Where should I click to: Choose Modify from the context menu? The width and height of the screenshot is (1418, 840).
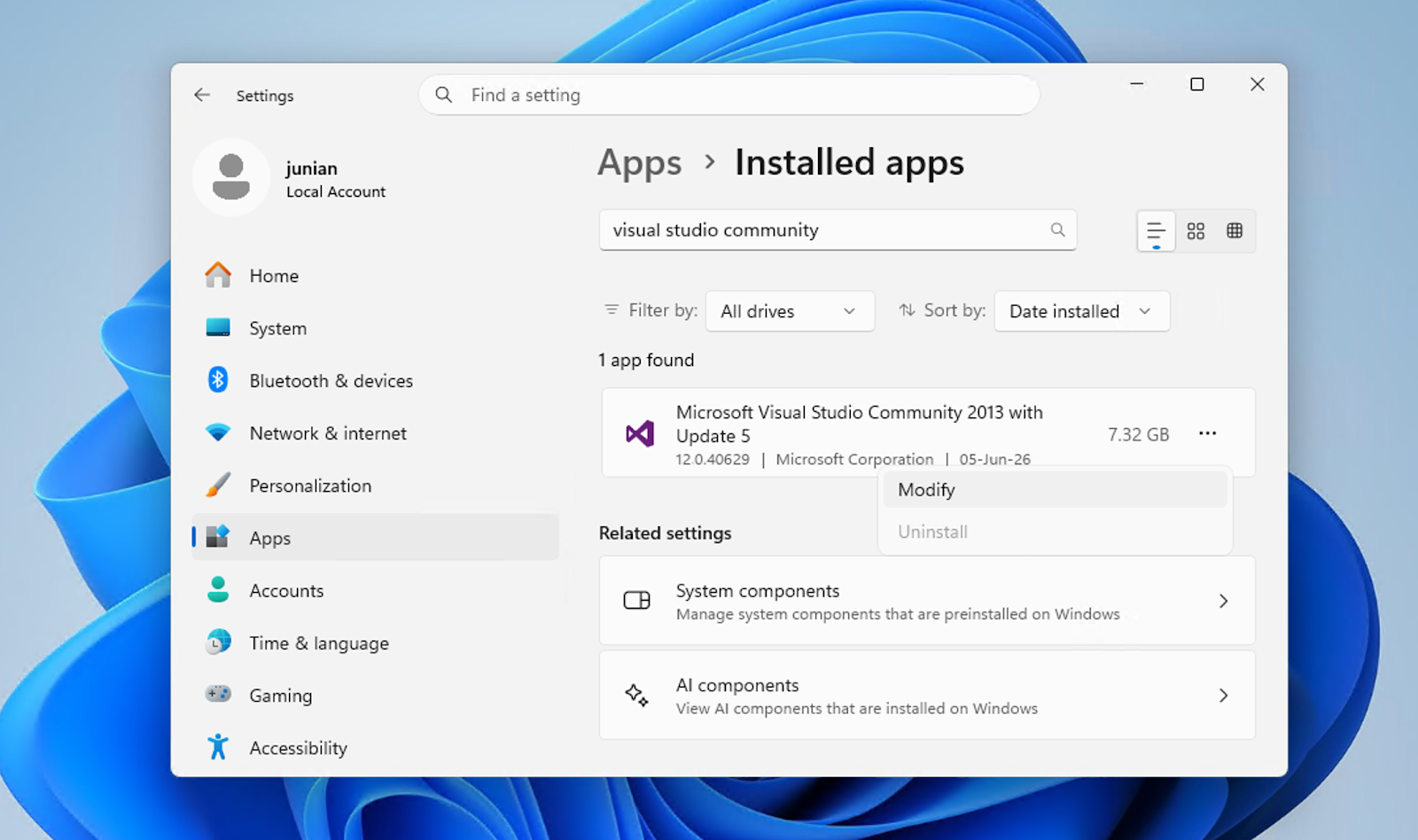(1055, 490)
